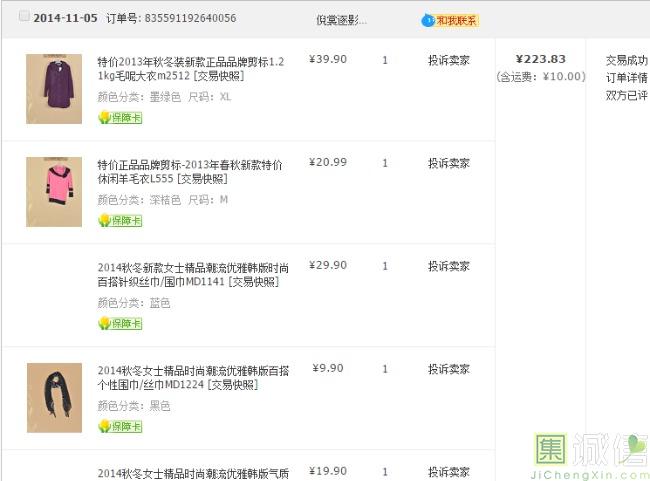Screen dimensions: 650x481
Task: Click 投诉卖家 for the ¥9.90 scarf
Action: (x=449, y=369)
